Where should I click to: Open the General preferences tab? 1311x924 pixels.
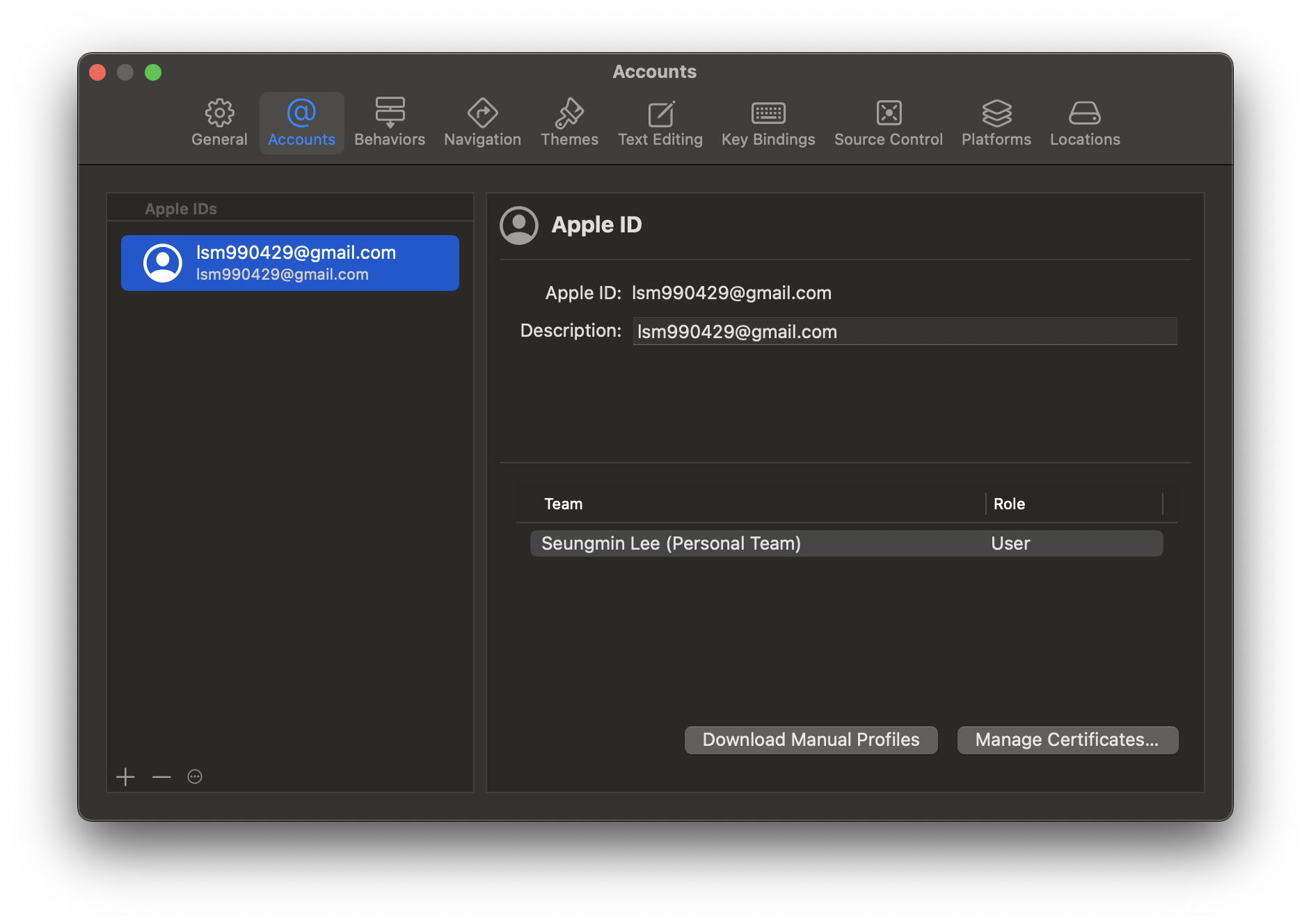coord(219,123)
